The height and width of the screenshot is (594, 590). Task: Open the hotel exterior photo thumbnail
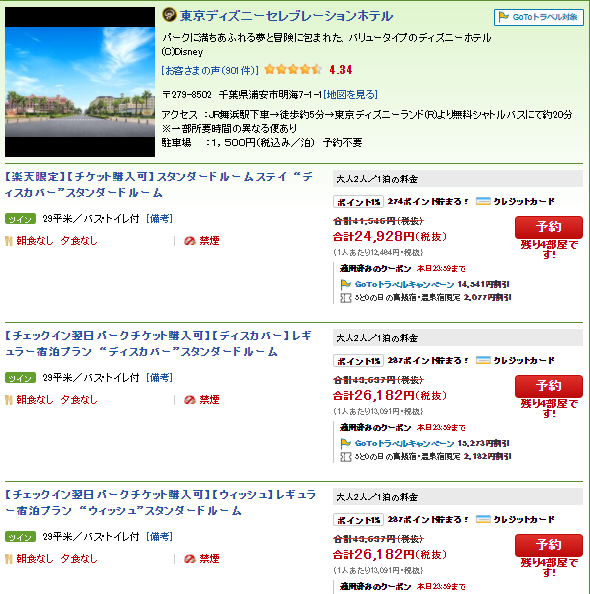(x=80, y=81)
